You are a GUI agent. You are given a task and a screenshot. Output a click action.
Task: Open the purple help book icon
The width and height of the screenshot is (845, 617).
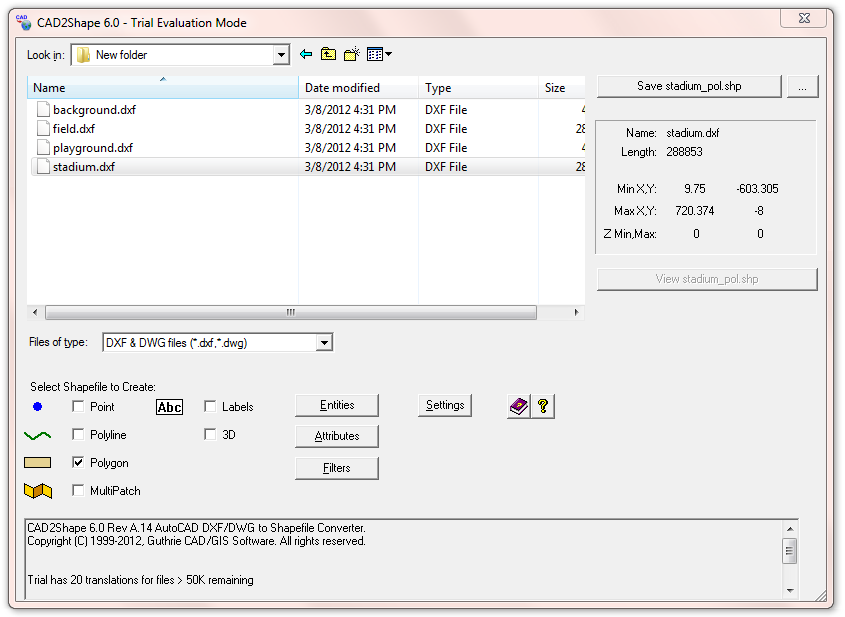point(518,406)
